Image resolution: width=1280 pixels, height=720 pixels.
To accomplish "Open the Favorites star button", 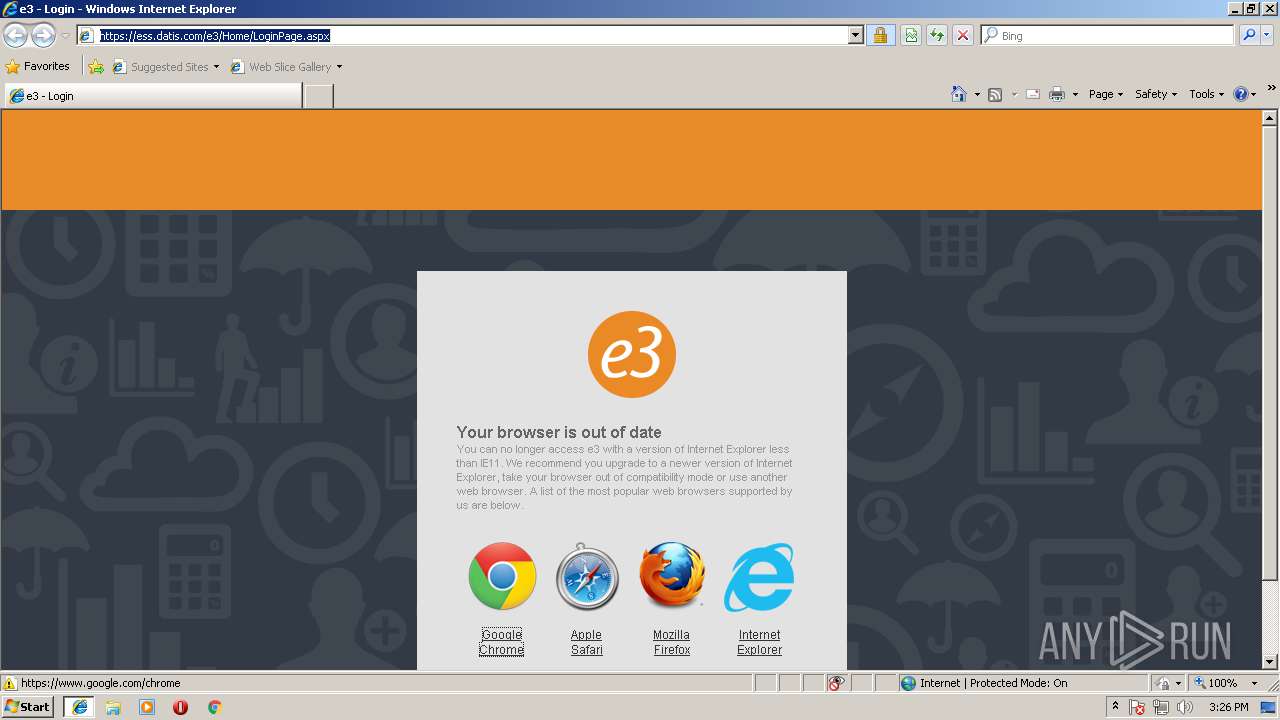I will pyautogui.click(x=38, y=66).
